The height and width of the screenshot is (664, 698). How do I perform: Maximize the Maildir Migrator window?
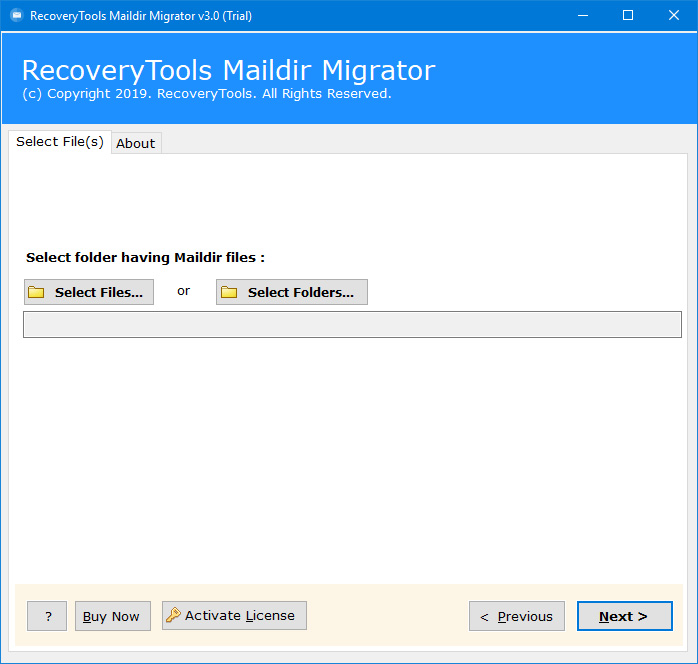(628, 16)
